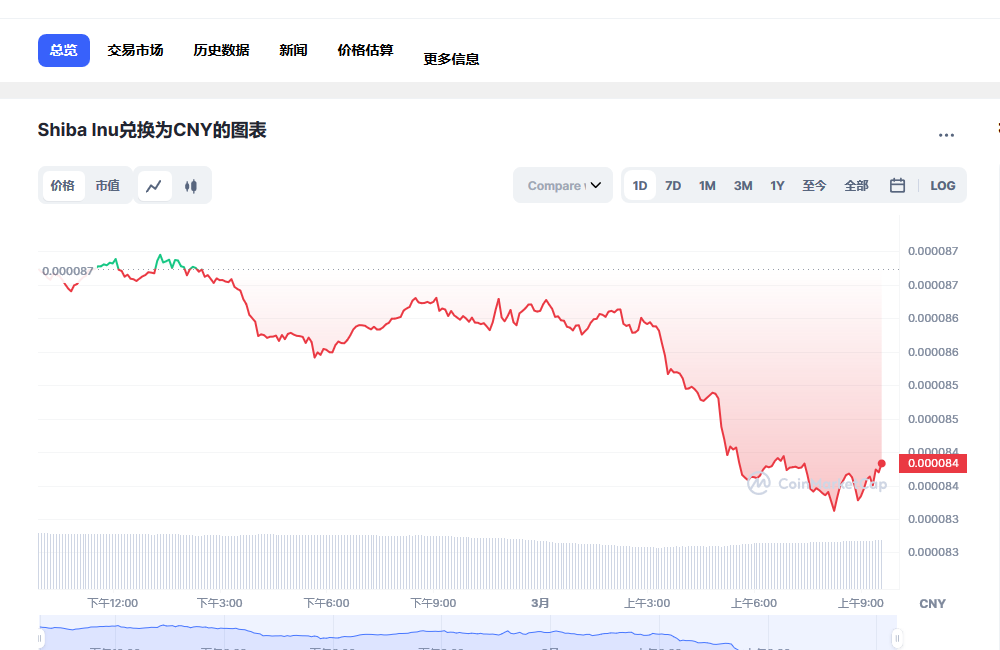Open the calendar date picker icon
Screen dimensions: 1000x650
coord(896,185)
